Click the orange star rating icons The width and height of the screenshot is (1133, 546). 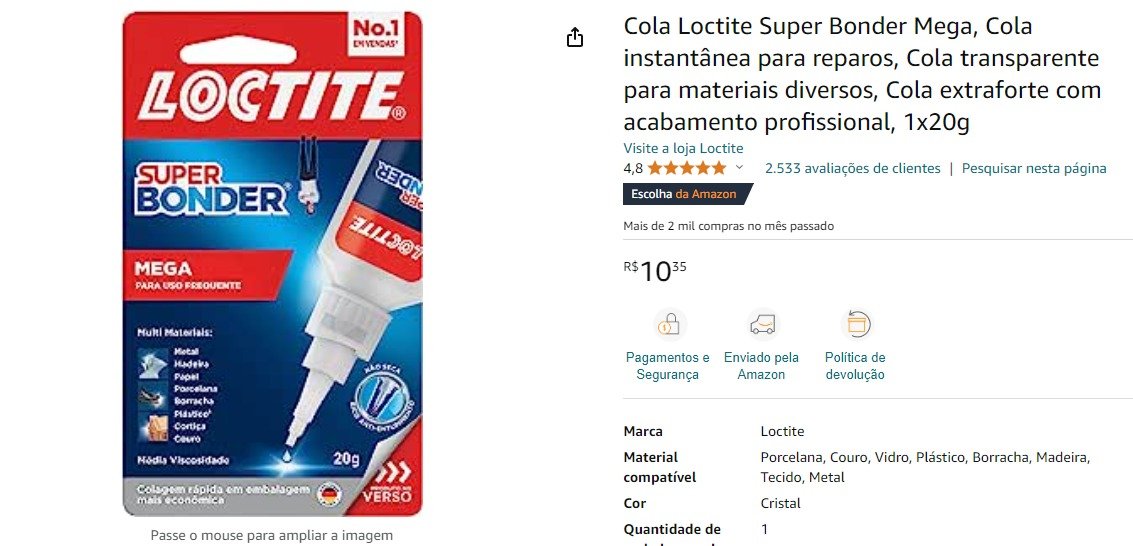(686, 168)
